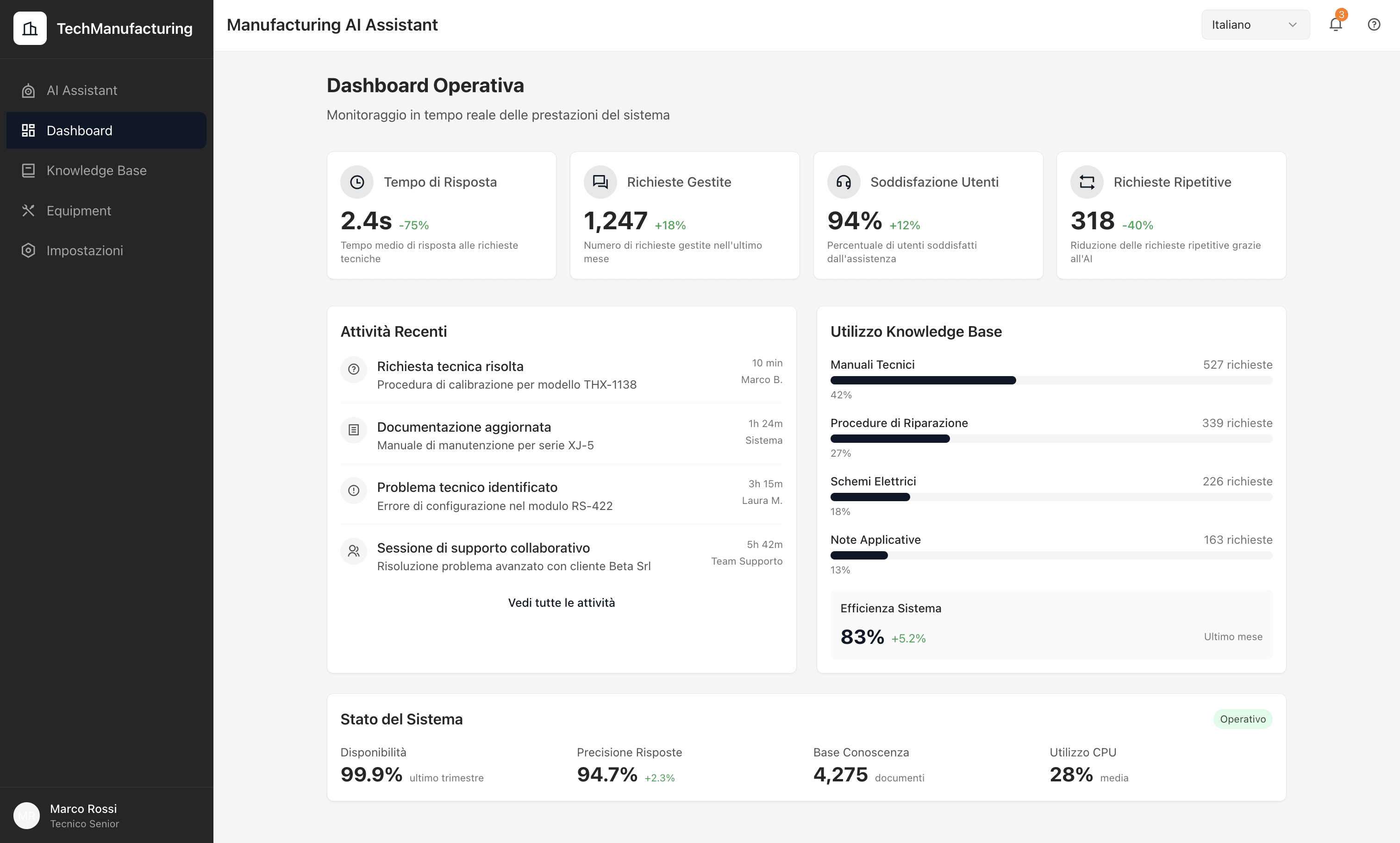Click Procedura di calibrazione THX-1138 description

[x=506, y=384]
